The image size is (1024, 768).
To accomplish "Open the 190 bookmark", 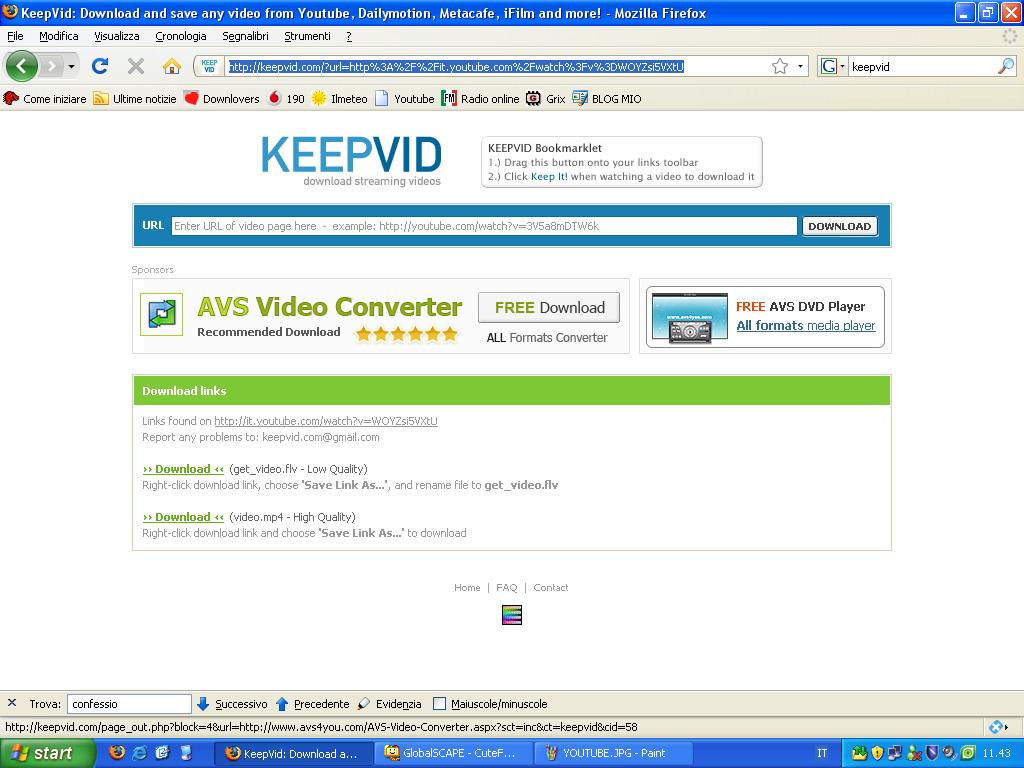I will coord(286,99).
